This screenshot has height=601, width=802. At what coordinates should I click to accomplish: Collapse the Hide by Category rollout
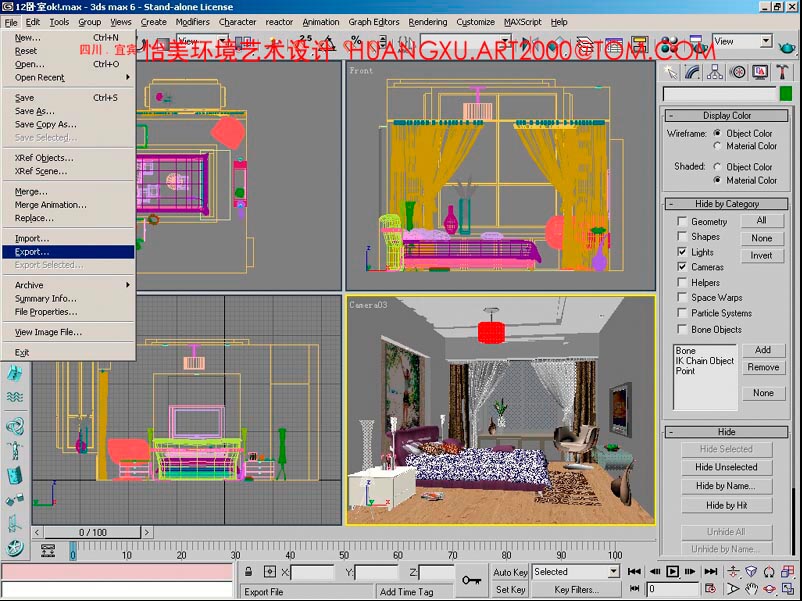point(726,204)
